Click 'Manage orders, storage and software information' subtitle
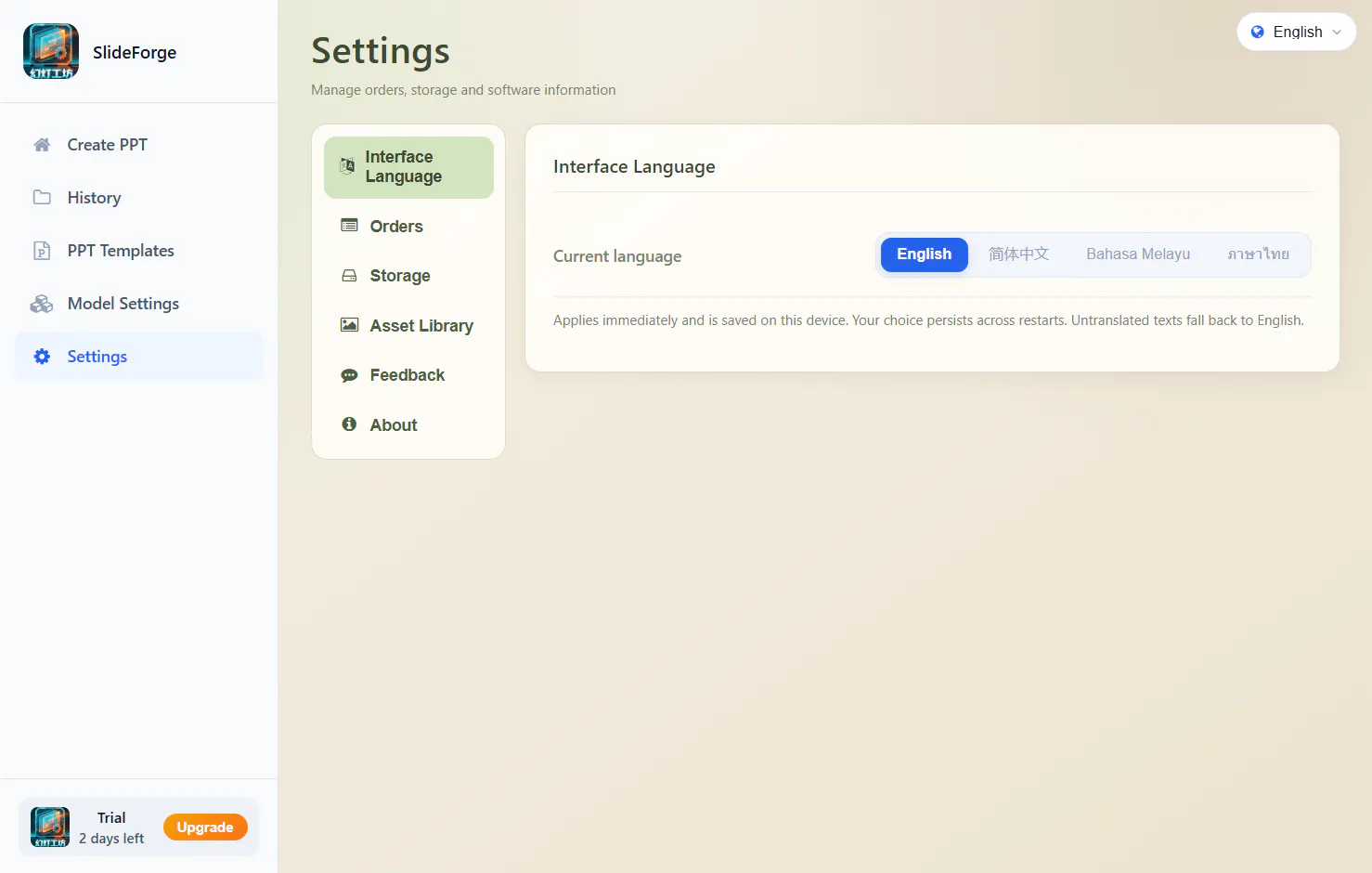1372x873 pixels. pos(463,90)
